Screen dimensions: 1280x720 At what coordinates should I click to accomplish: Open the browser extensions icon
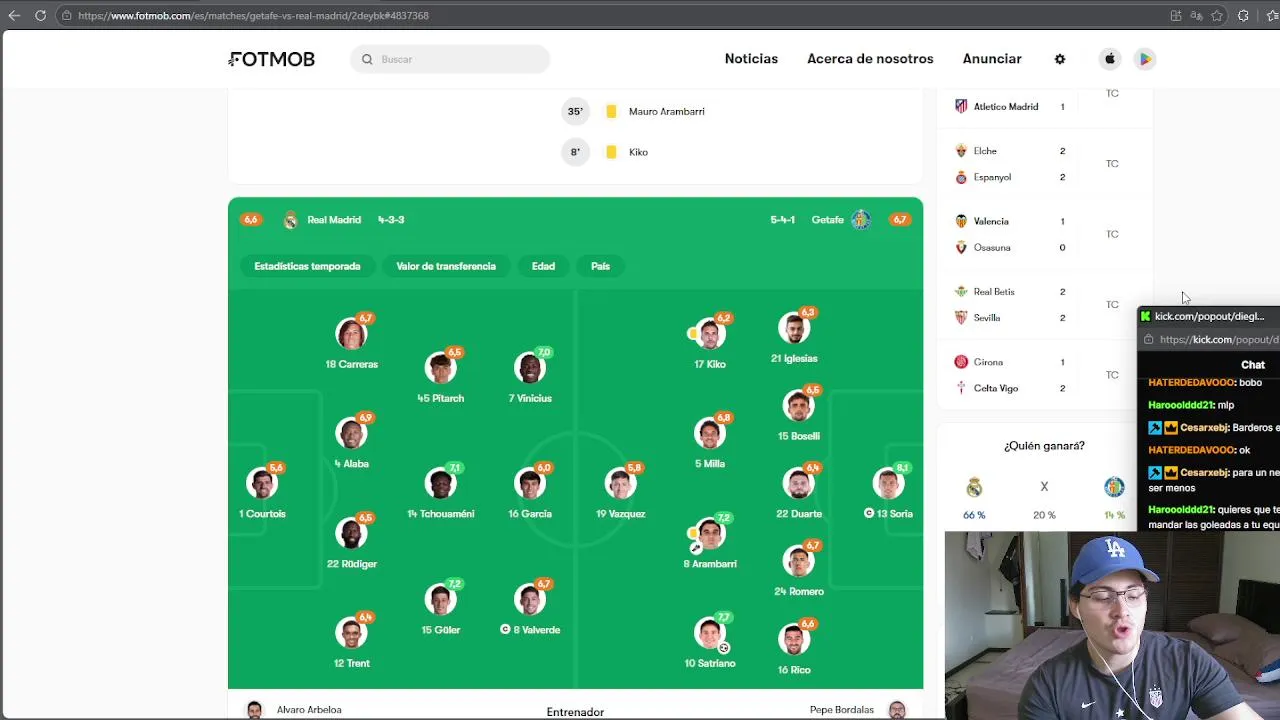(x=1243, y=16)
